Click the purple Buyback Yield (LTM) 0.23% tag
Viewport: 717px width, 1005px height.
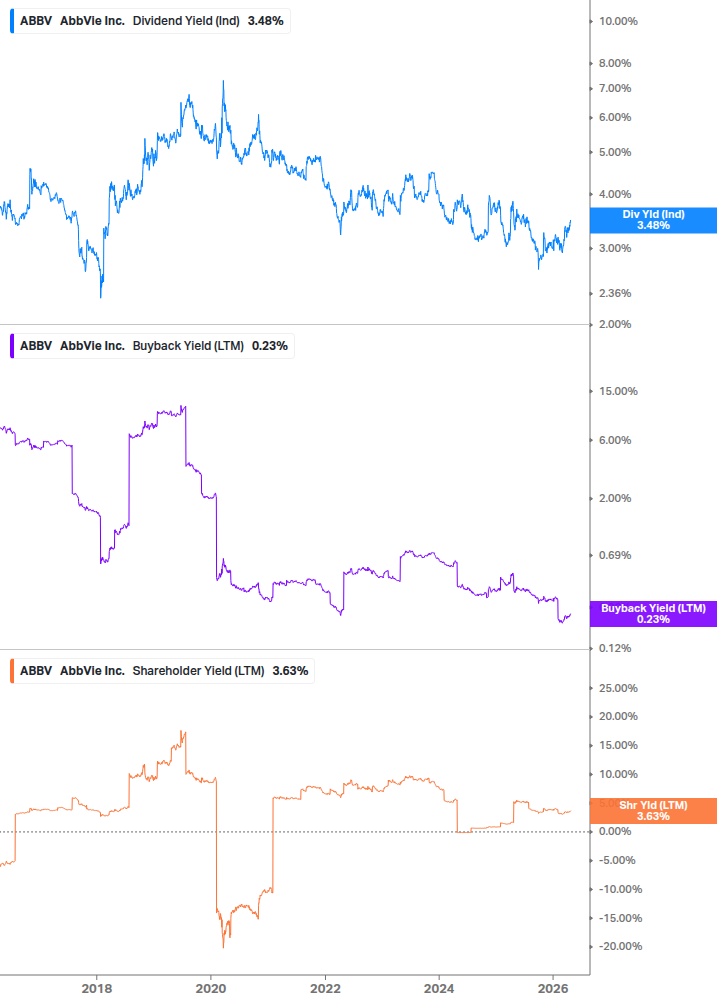click(x=653, y=614)
